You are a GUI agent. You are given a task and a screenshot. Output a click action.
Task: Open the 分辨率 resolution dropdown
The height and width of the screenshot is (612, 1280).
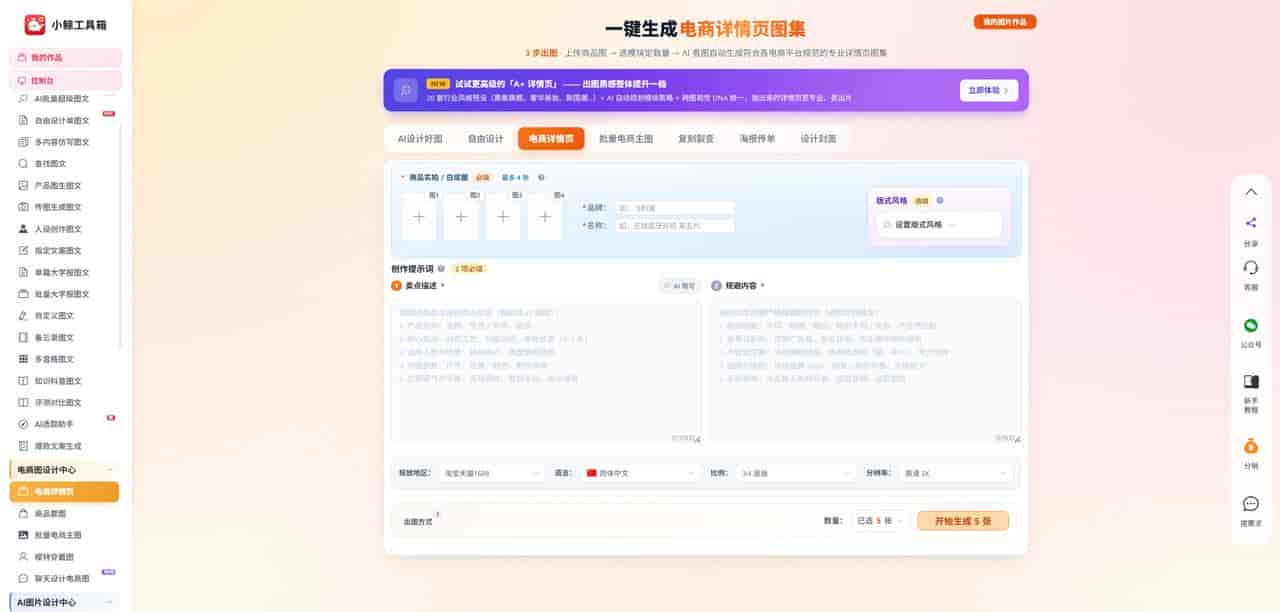(957, 473)
